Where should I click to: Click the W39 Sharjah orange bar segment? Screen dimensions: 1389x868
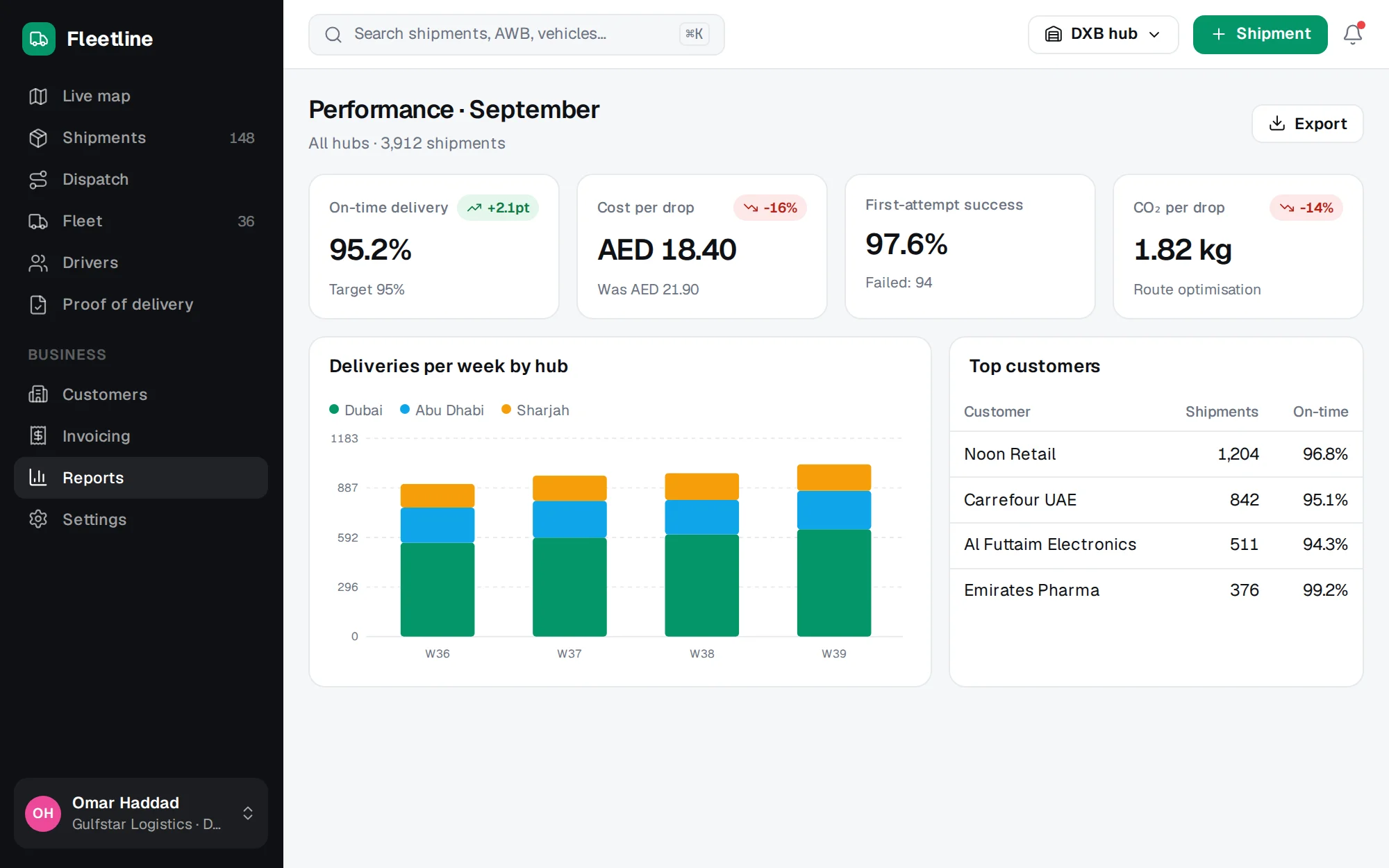tap(834, 478)
